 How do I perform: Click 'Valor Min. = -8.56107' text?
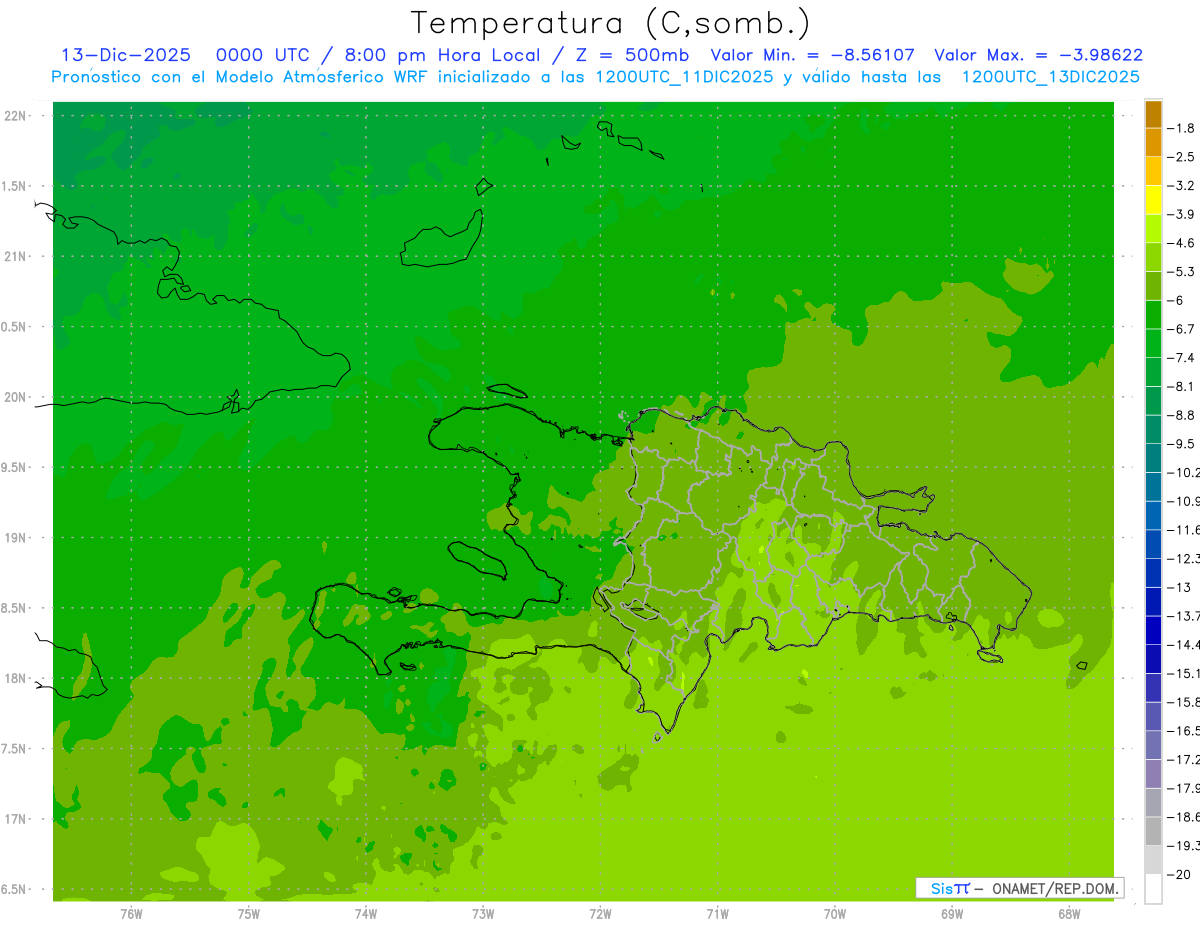click(x=812, y=55)
